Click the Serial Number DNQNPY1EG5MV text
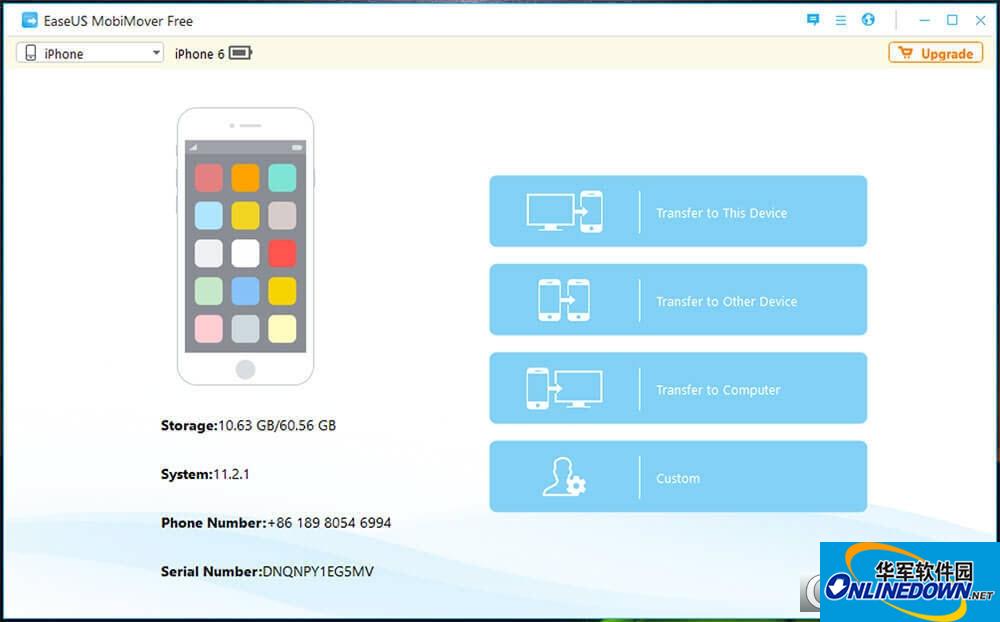1000x622 pixels. pos(267,572)
